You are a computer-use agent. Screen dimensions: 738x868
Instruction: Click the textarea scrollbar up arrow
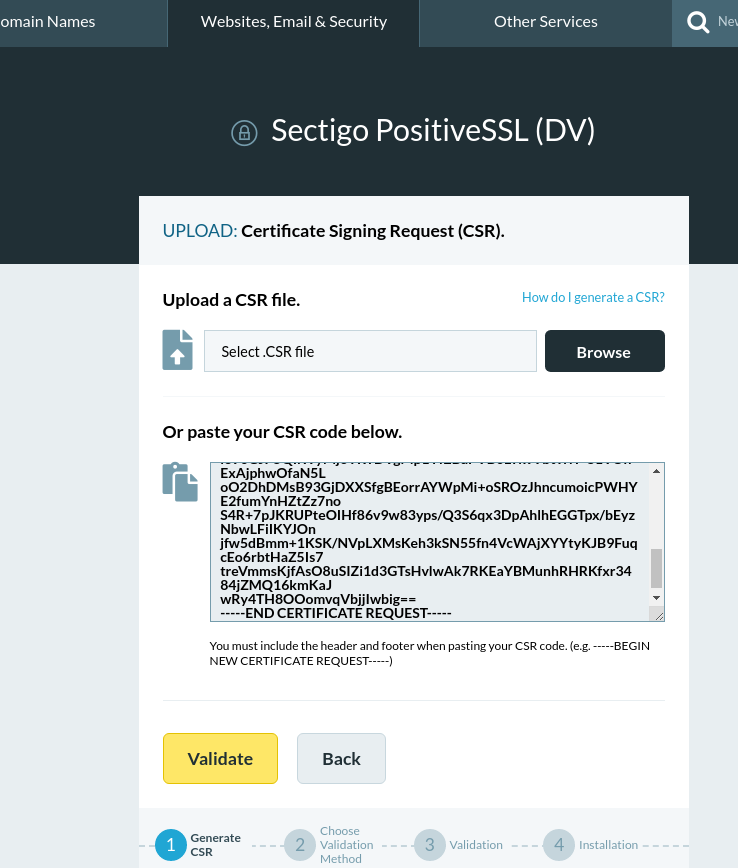(656, 471)
